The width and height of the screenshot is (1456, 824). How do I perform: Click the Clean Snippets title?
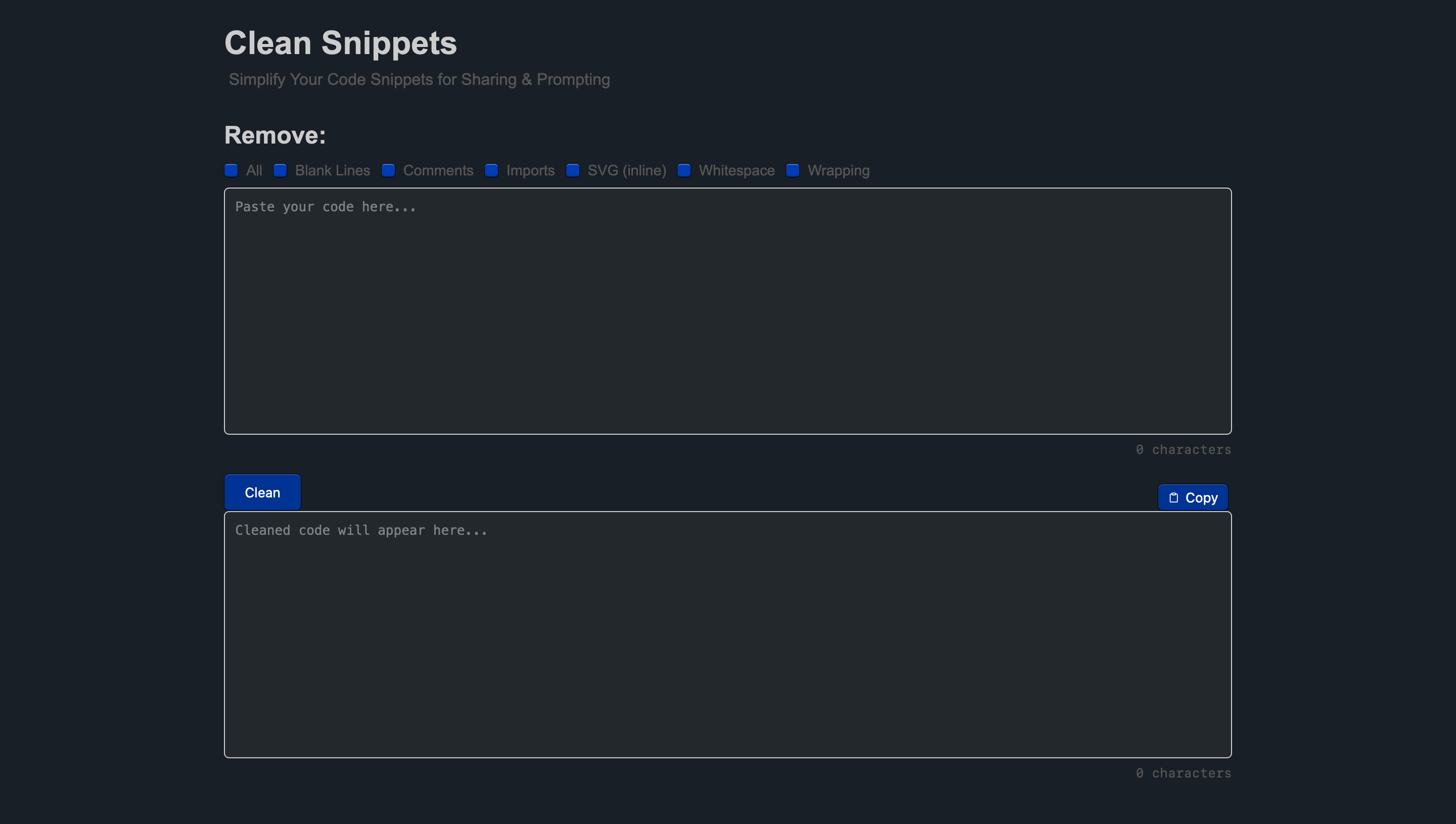click(341, 42)
